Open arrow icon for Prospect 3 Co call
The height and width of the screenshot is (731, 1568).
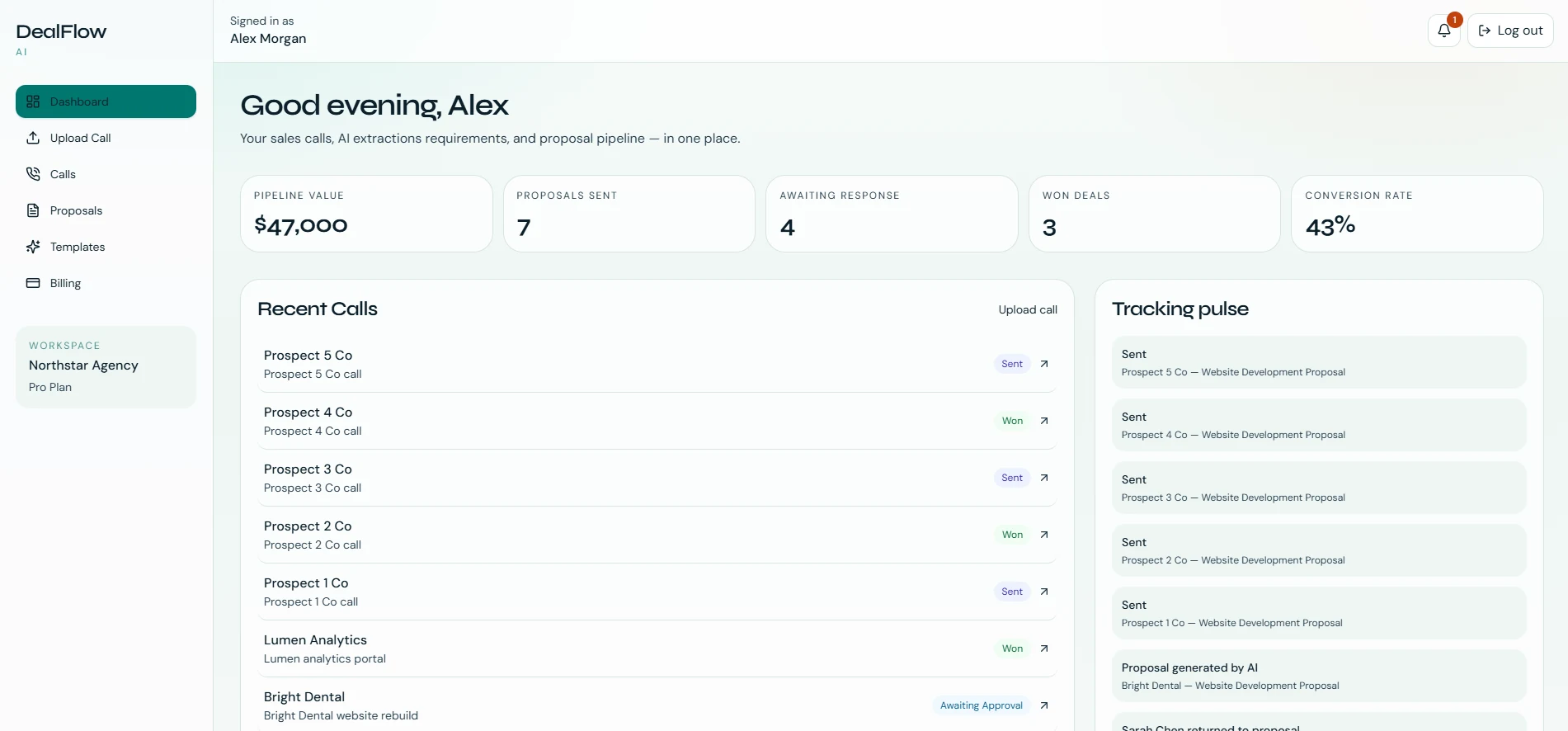[1044, 478]
